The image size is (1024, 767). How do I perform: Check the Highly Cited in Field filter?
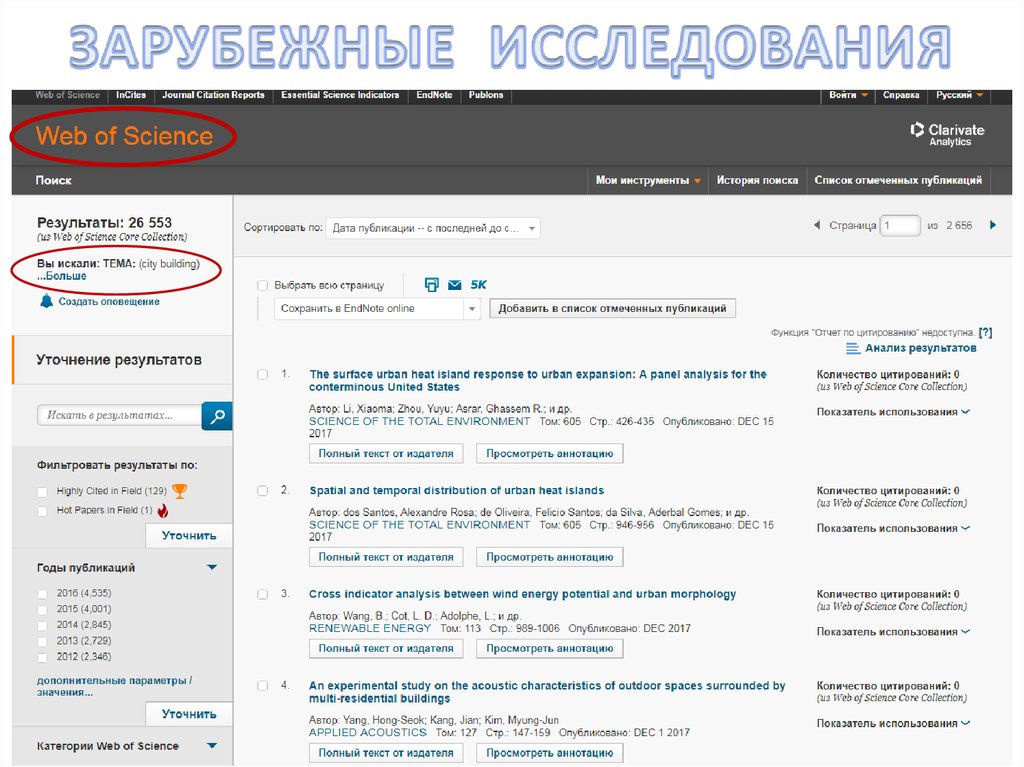pyautogui.click(x=42, y=491)
